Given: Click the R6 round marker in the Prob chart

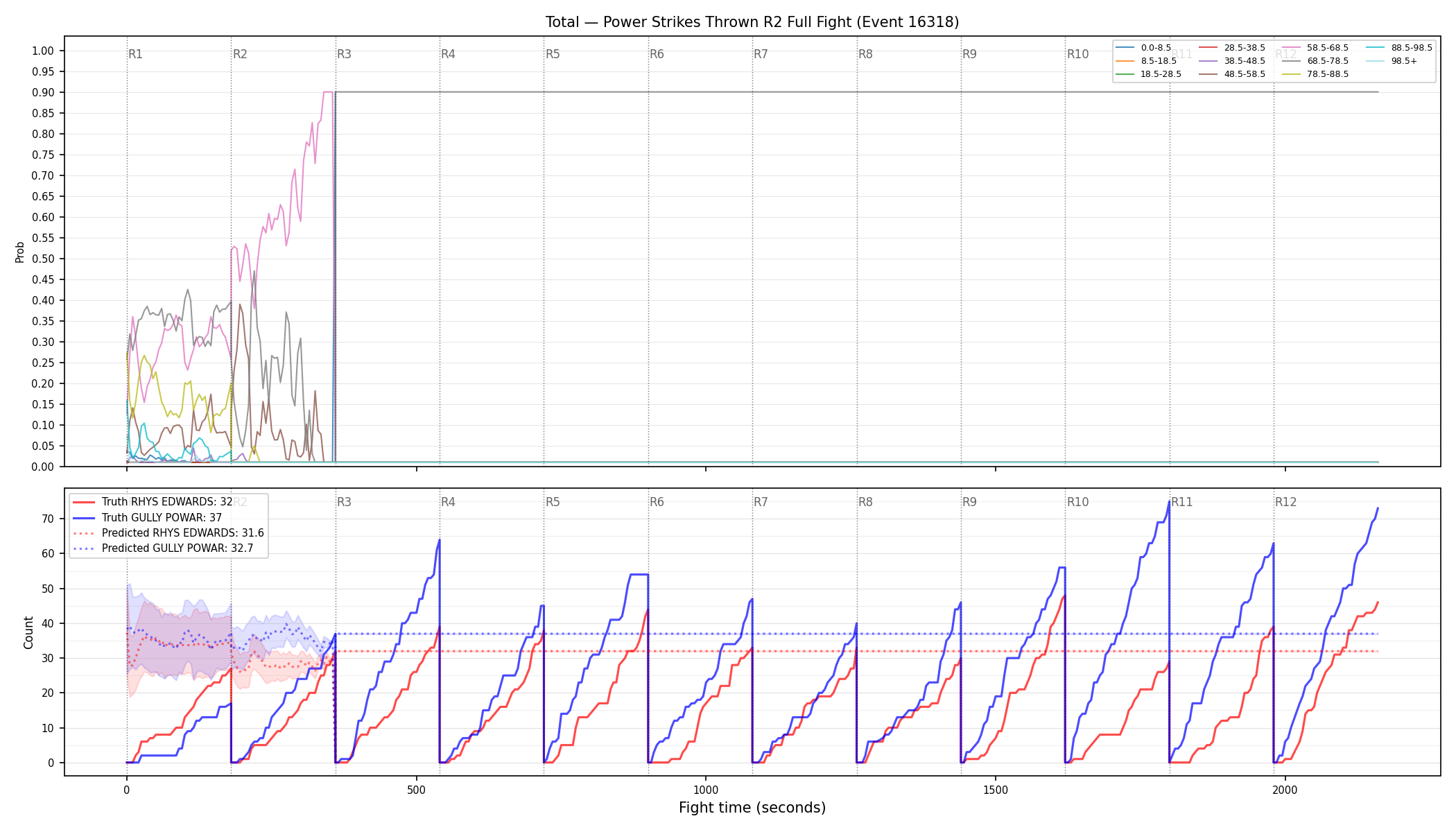Looking at the screenshot, I should coord(657,54).
